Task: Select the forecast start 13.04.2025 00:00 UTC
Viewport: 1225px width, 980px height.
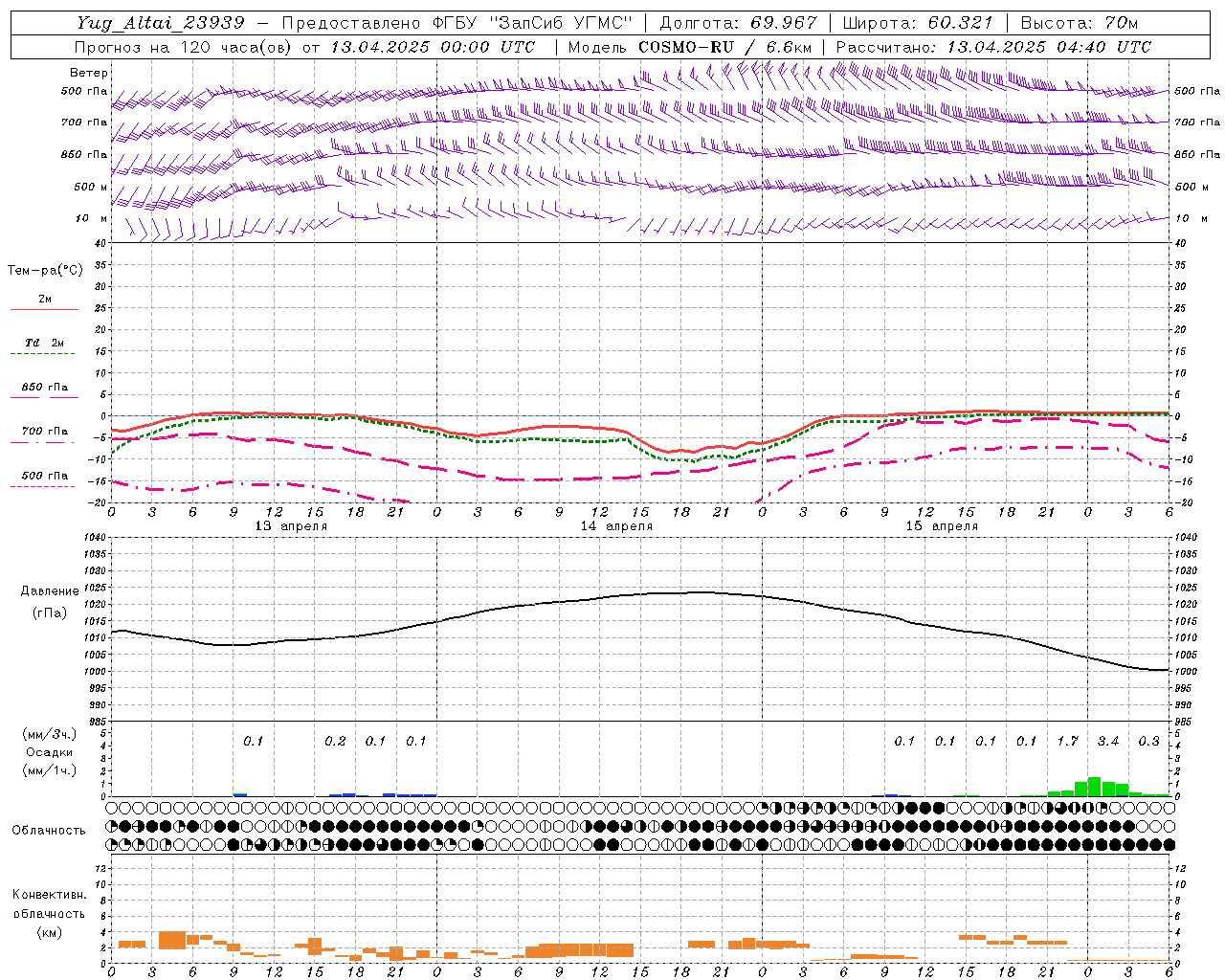Action: point(433,47)
